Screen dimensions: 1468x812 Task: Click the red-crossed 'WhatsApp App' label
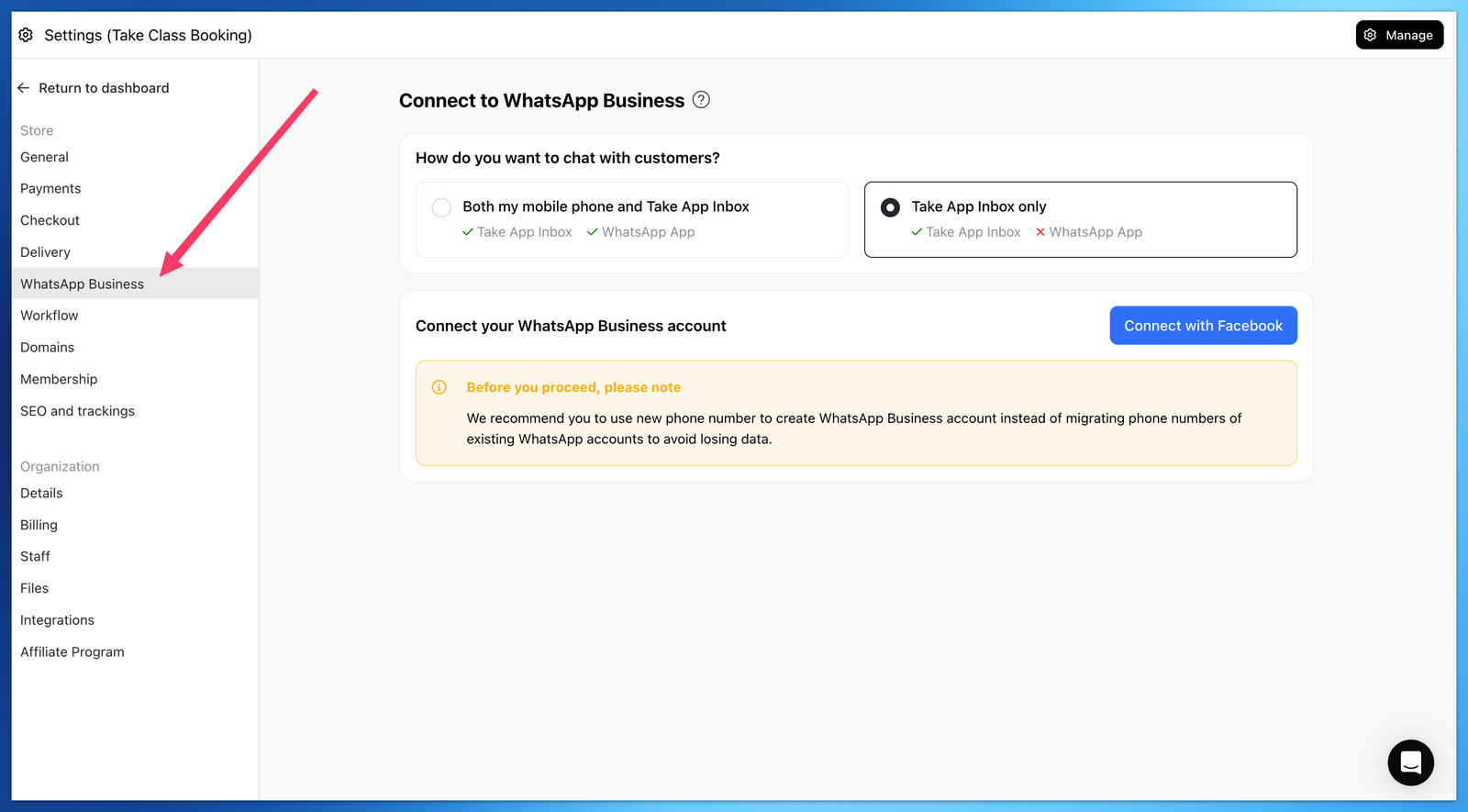[x=1095, y=232]
